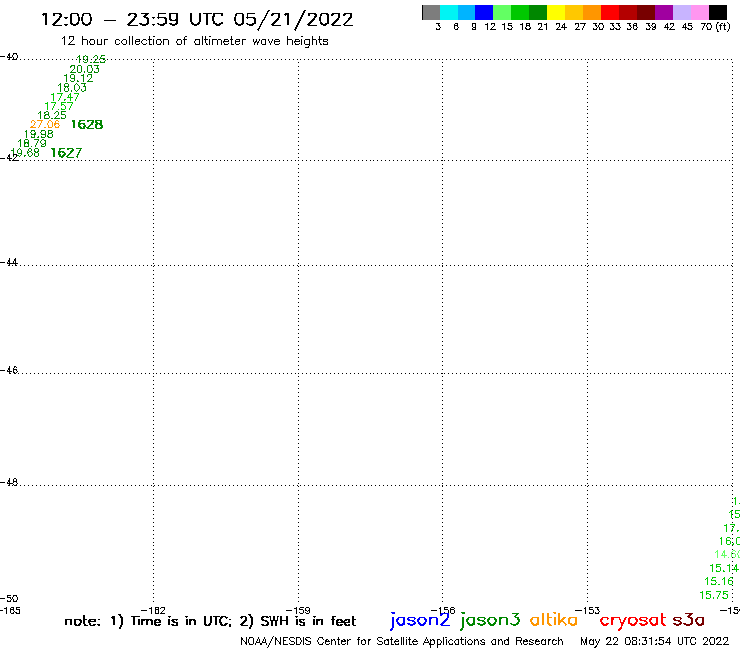Screen dimensions: 740x650
Task: Select the 17.57 wave height value
Action: [x=59, y=106]
